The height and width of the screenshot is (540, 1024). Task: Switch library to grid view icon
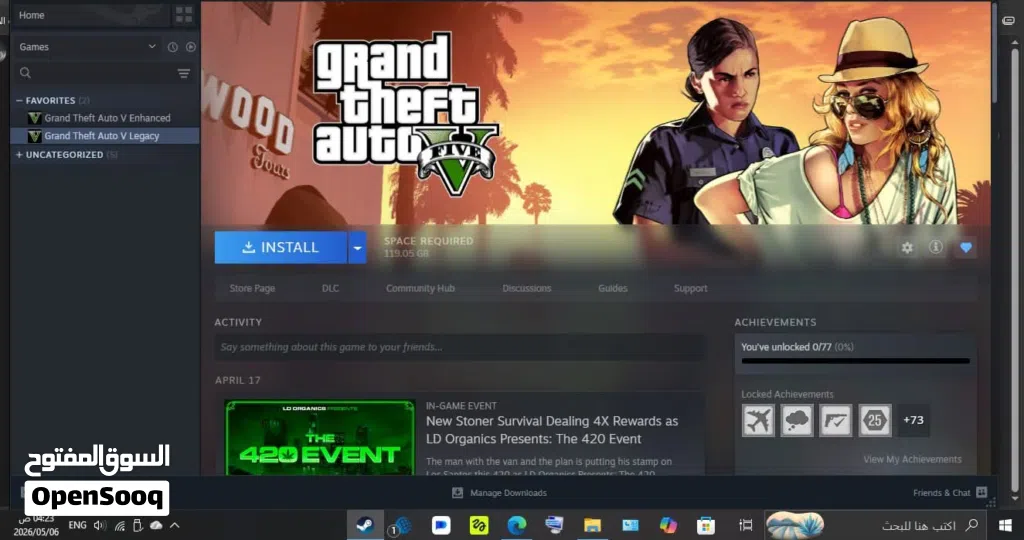[x=184, y=15]
